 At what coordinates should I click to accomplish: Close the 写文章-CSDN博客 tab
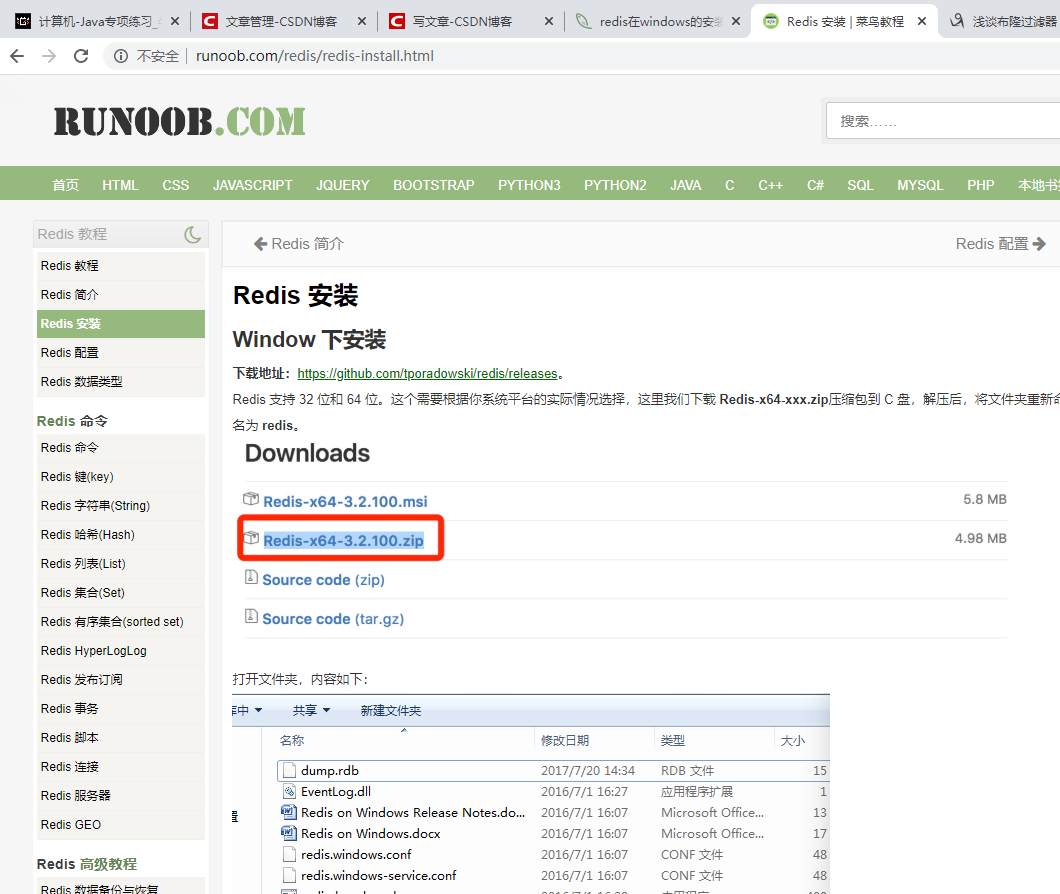tap(549, 22)
